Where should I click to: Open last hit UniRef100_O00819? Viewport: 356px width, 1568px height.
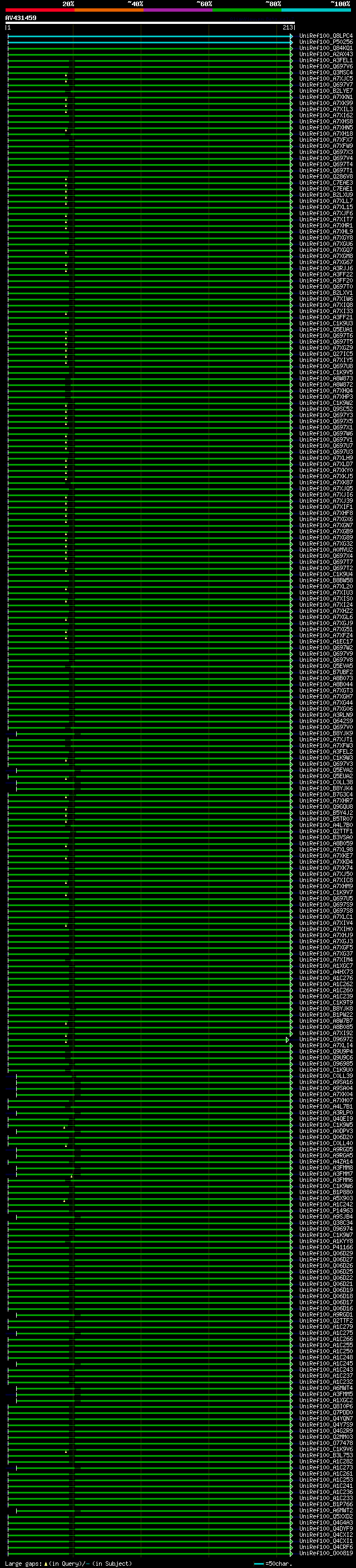pyautogui.click(x=317, y=1554)
